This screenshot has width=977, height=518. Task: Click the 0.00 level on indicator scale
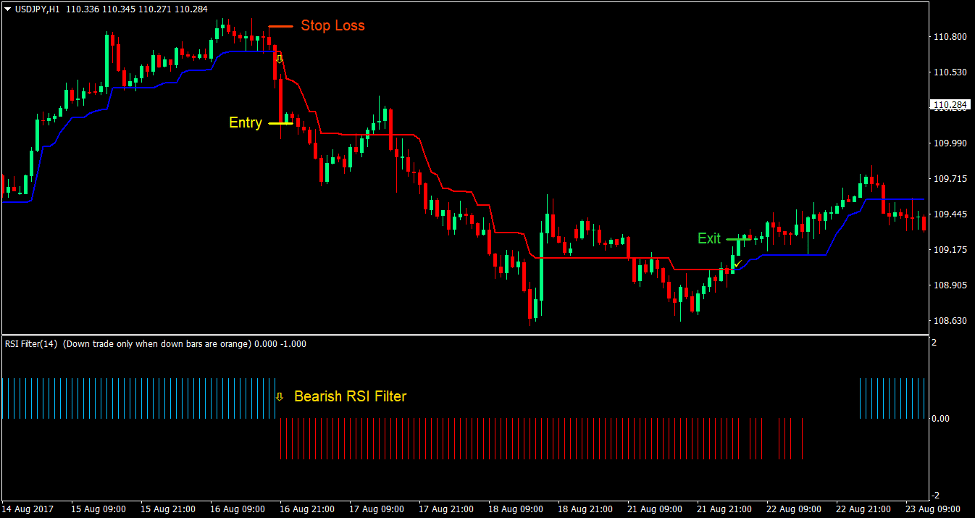pyautogui.click(x=941, y=419)
